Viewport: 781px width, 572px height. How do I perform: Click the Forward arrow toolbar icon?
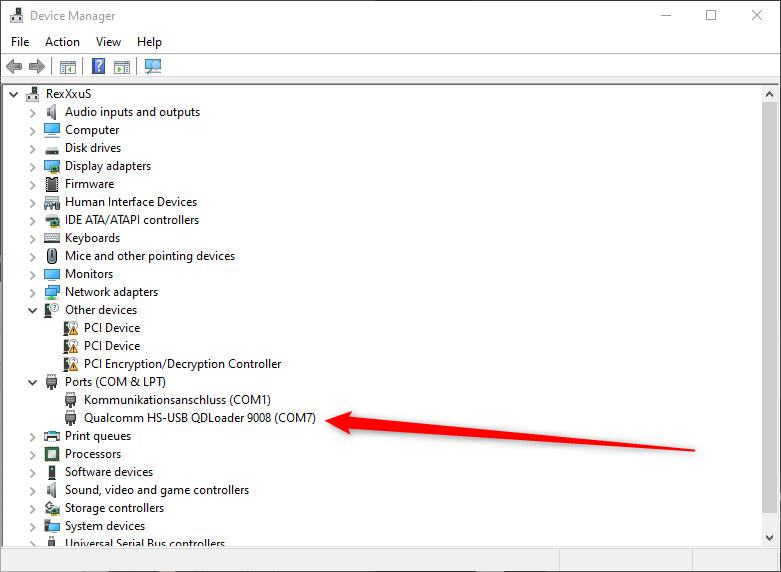click(37, 66)
